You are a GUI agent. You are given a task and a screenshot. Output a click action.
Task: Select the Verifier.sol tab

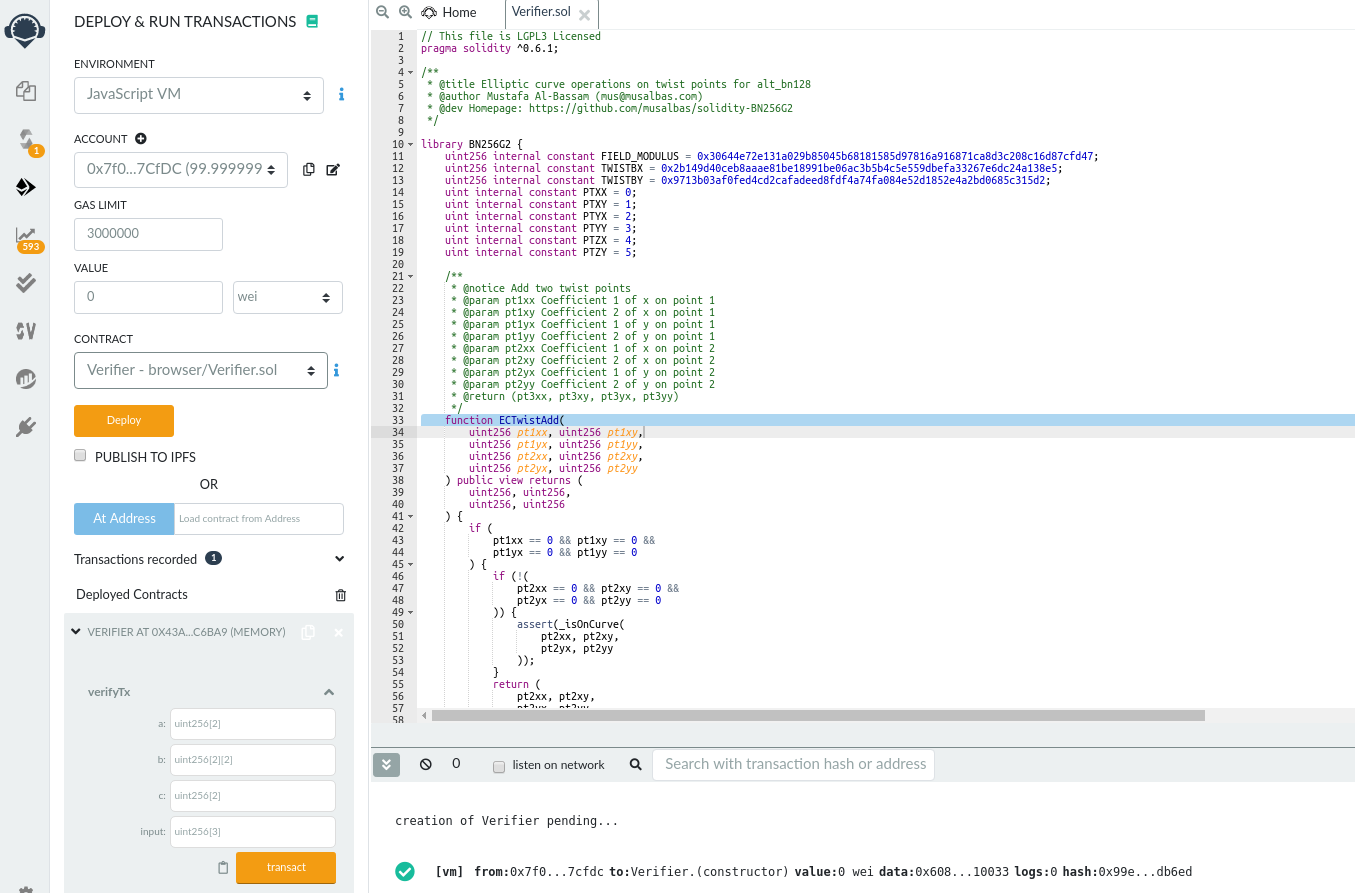click(x=541, y=13)
